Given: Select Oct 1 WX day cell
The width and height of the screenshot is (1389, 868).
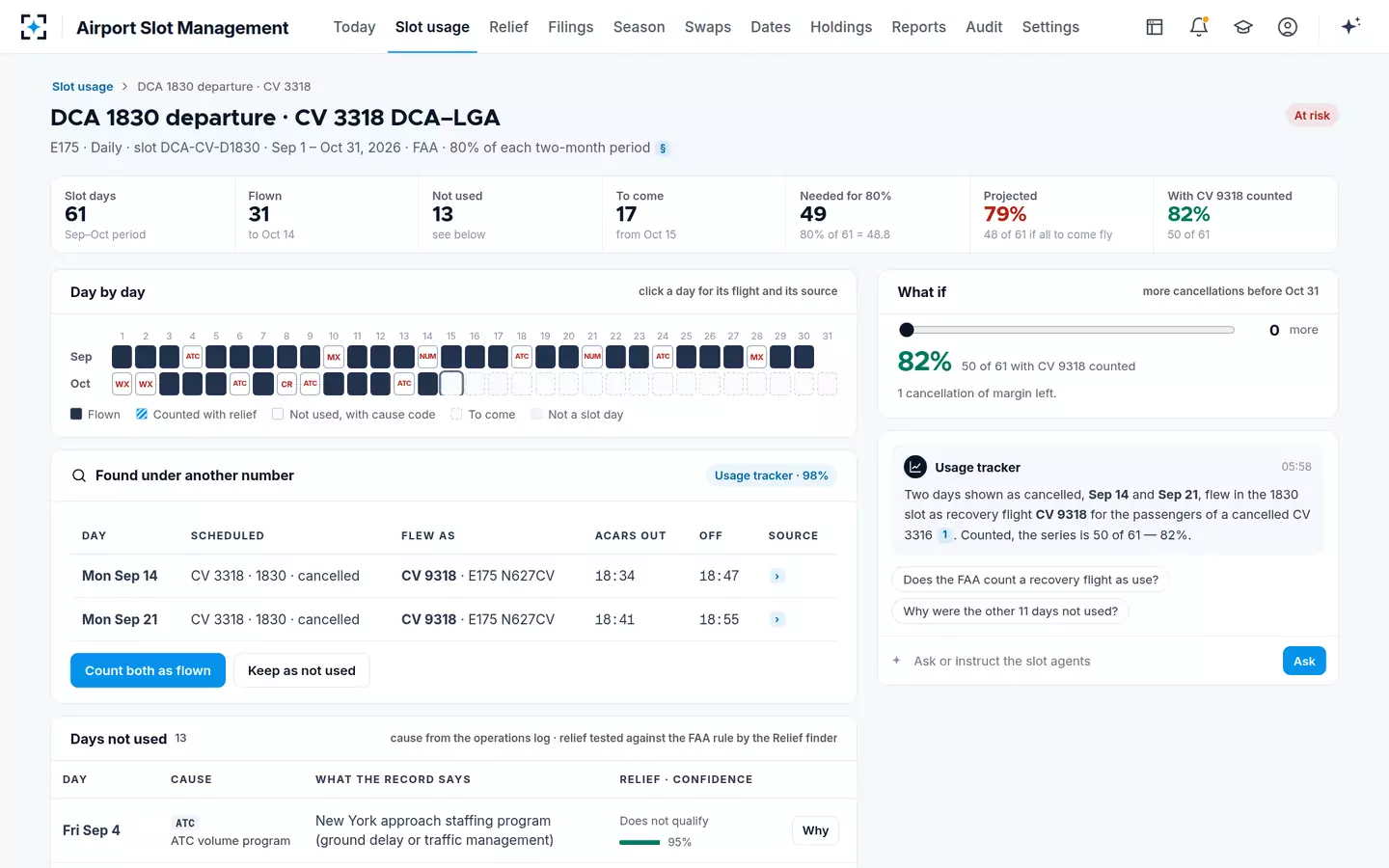Looking at the screenshot, I should 123,384.
